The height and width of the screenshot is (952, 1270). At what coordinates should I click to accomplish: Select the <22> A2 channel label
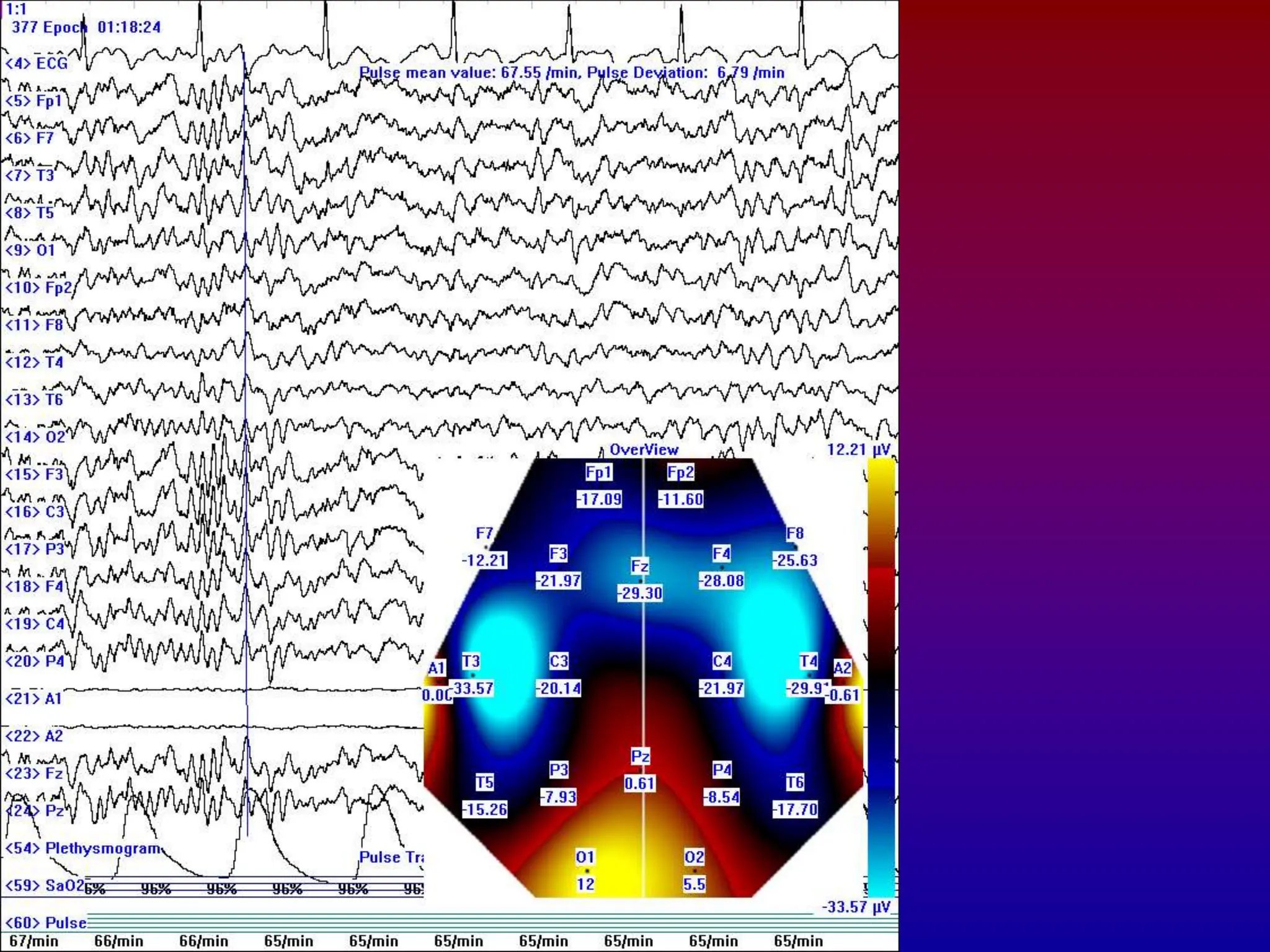(34, 736)
